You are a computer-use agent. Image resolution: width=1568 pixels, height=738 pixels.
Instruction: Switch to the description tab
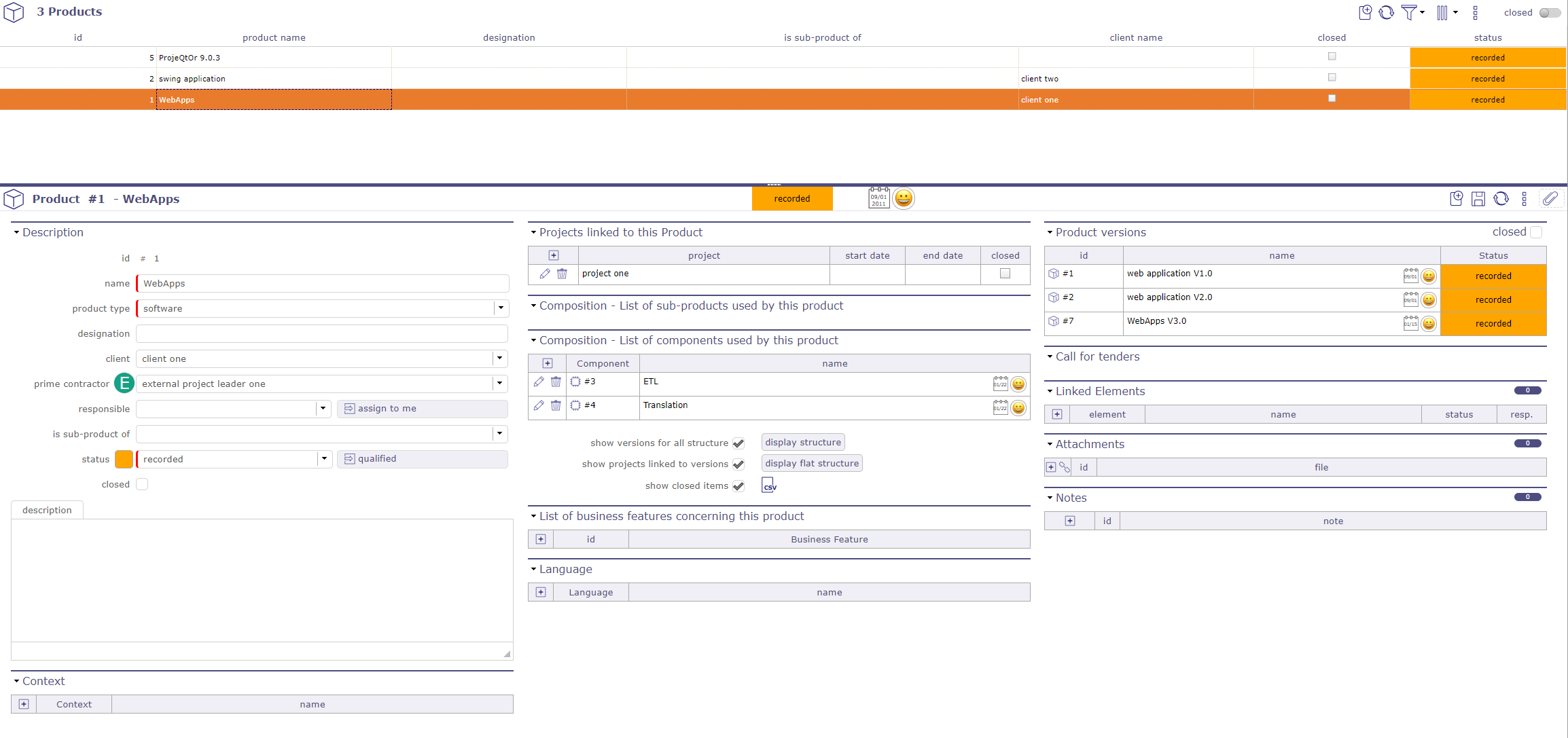pyautogui.click(x=46, y=509)
